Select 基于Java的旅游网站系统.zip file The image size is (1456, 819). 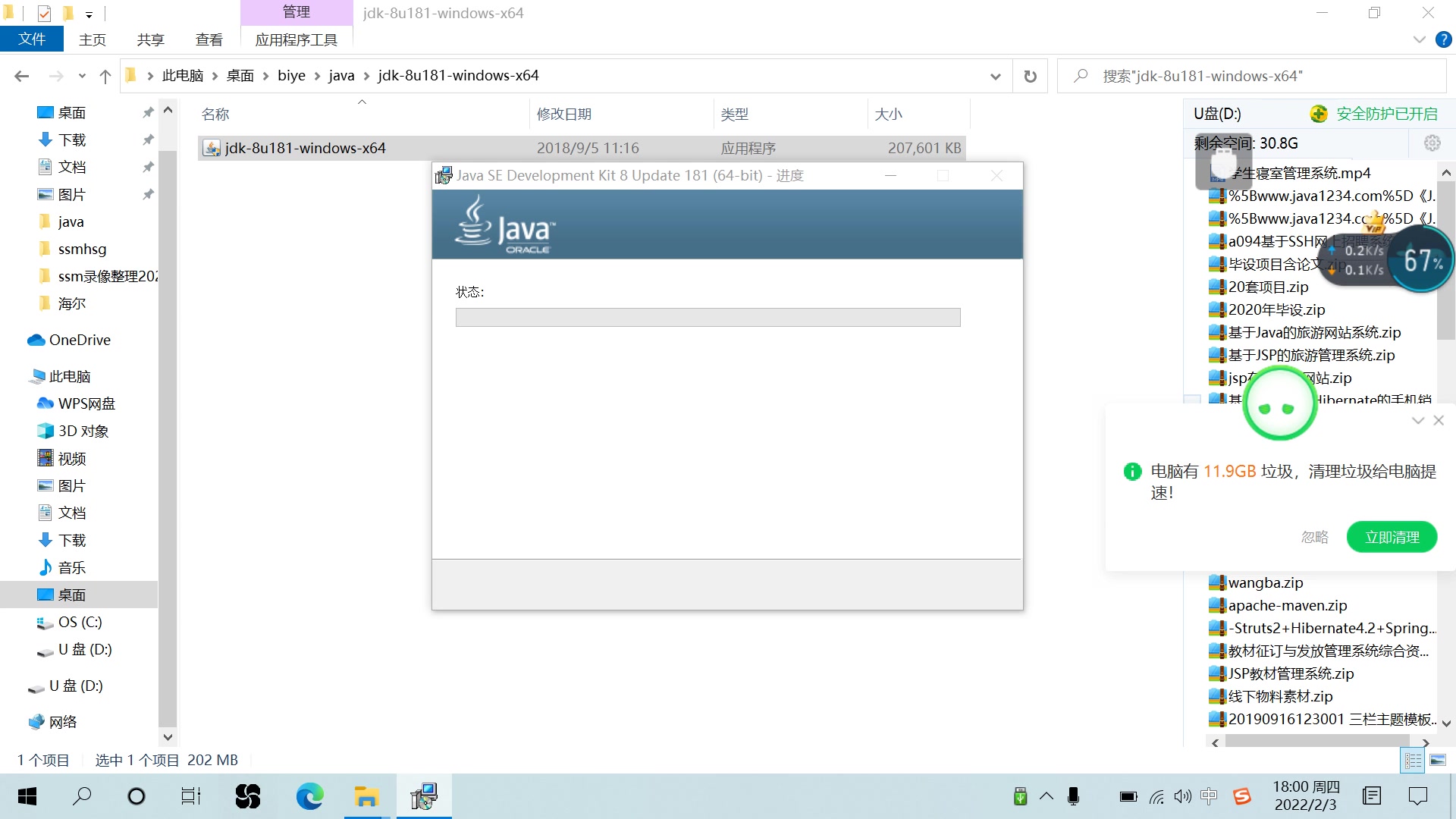pyautogui.click(x=1314, y=332)
